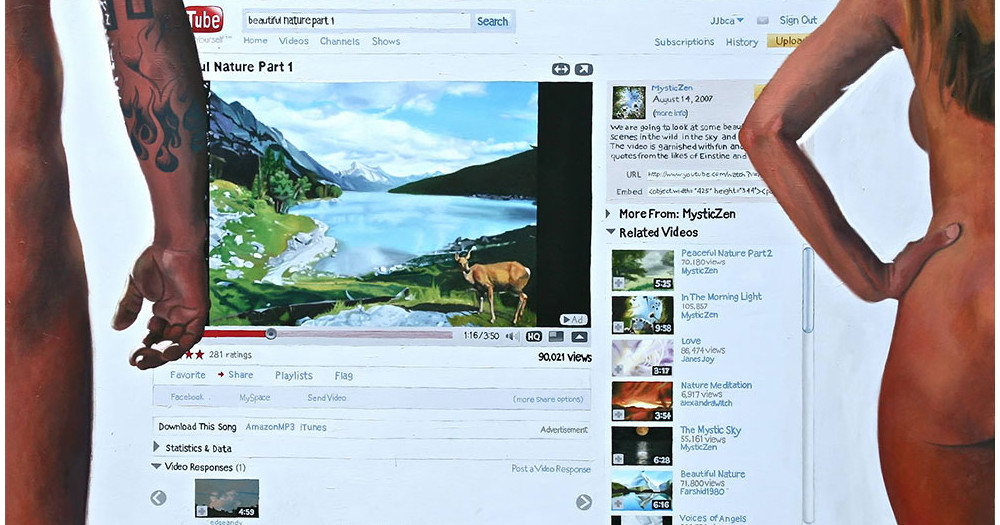The image size is (1000, 525).
Task: Toggle HQ quality button on player
Action: [x=534, y=336]
